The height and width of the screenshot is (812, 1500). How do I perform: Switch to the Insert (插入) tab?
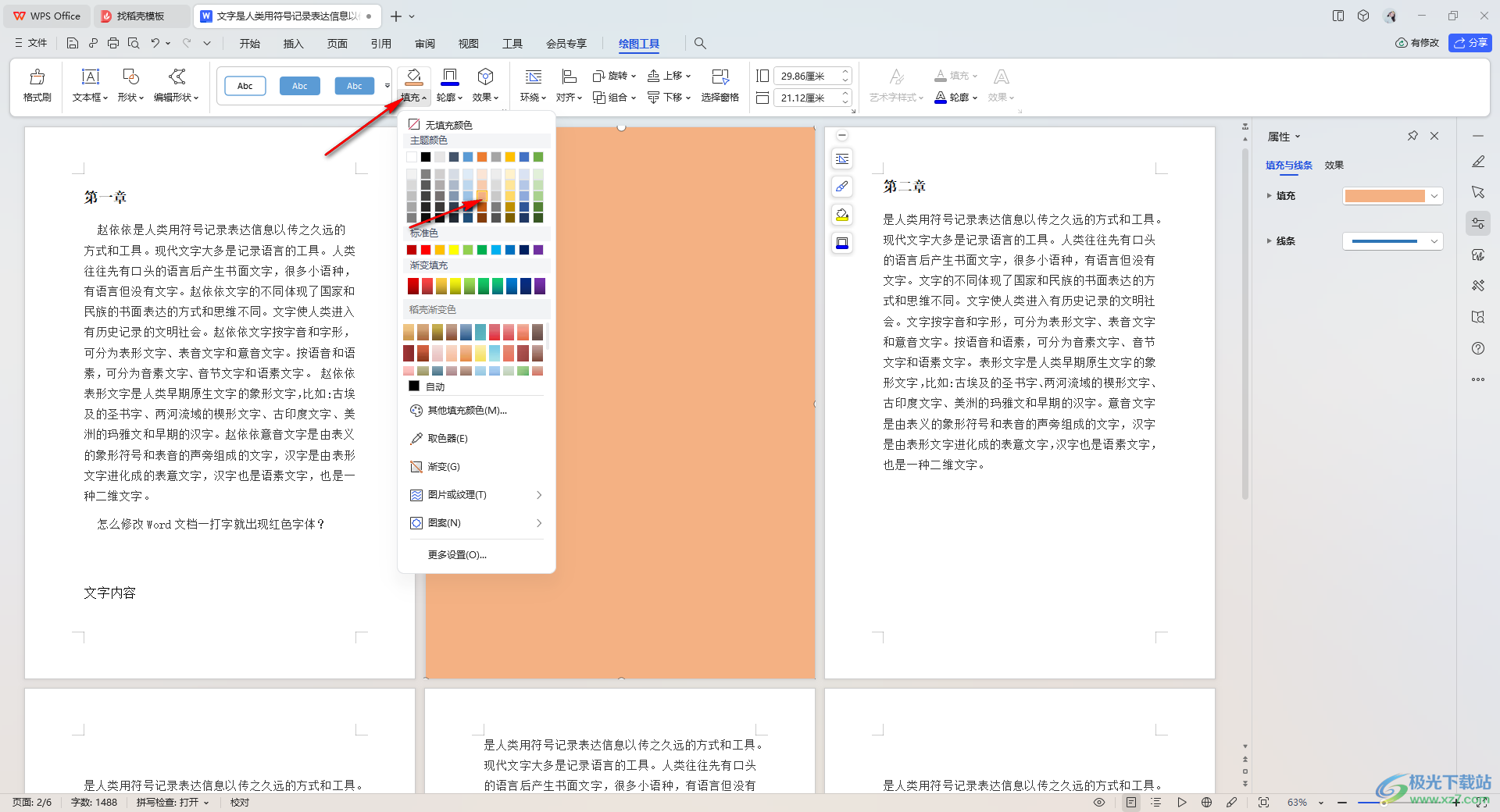point(293,44)
